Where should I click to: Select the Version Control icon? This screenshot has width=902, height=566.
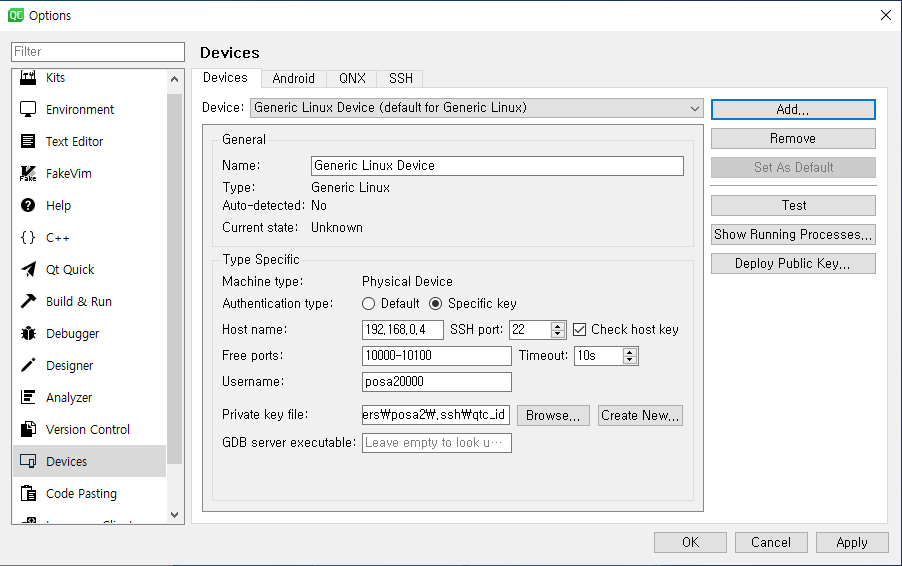[28, 430]
